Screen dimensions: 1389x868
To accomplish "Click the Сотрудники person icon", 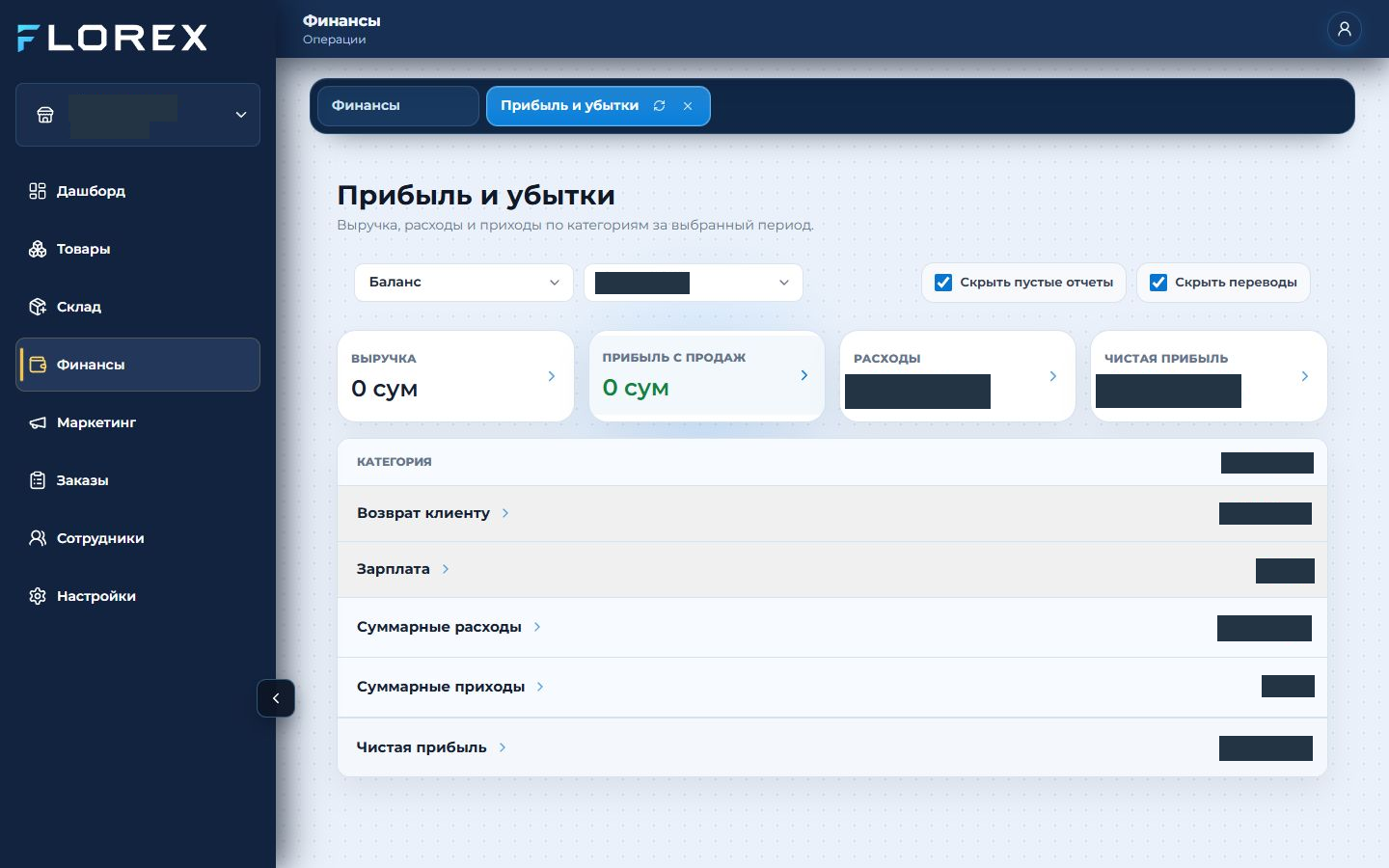I will (x=38, y=538).
